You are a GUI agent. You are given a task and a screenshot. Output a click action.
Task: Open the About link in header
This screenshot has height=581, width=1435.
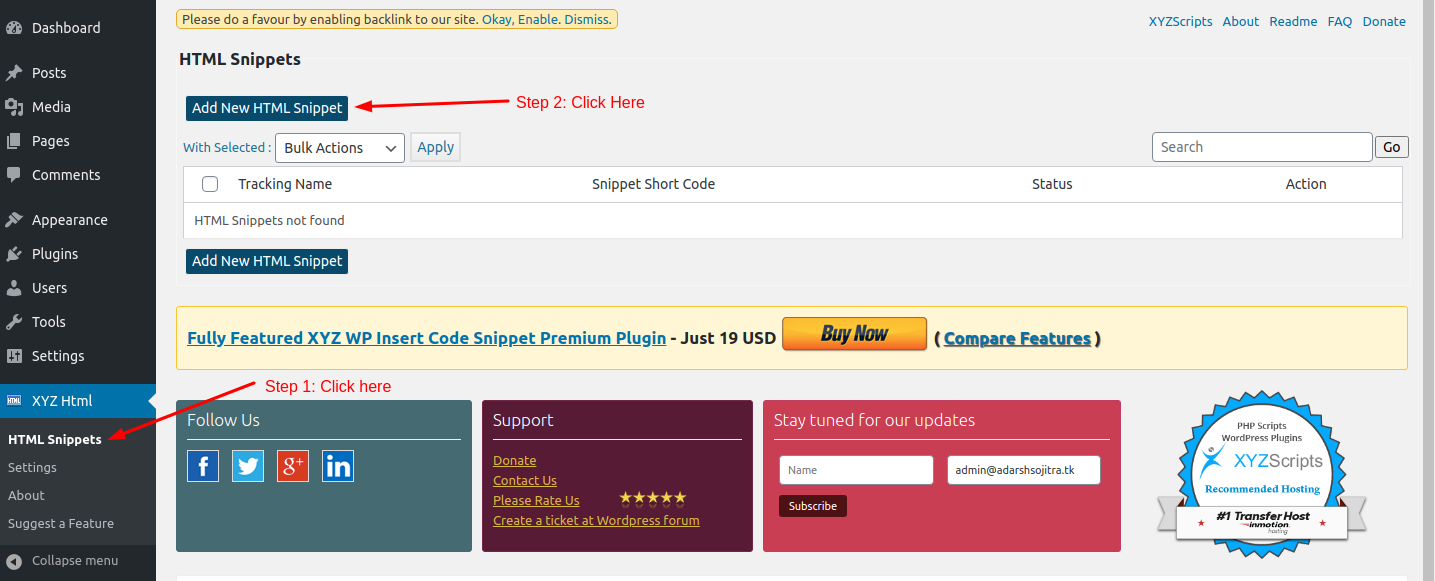click(x=1241, y=21)
